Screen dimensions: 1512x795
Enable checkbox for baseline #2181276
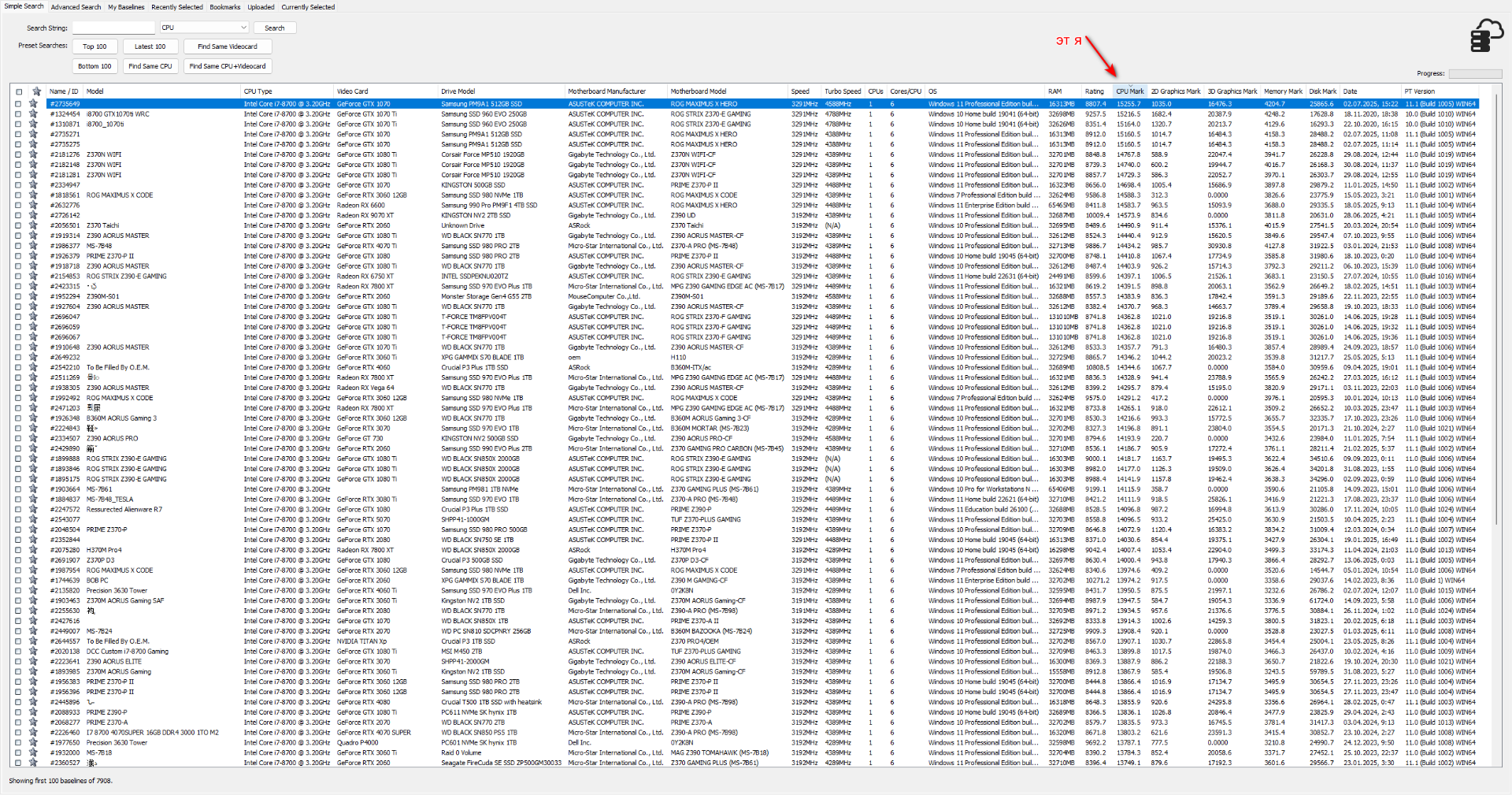[x=19, y=154]
